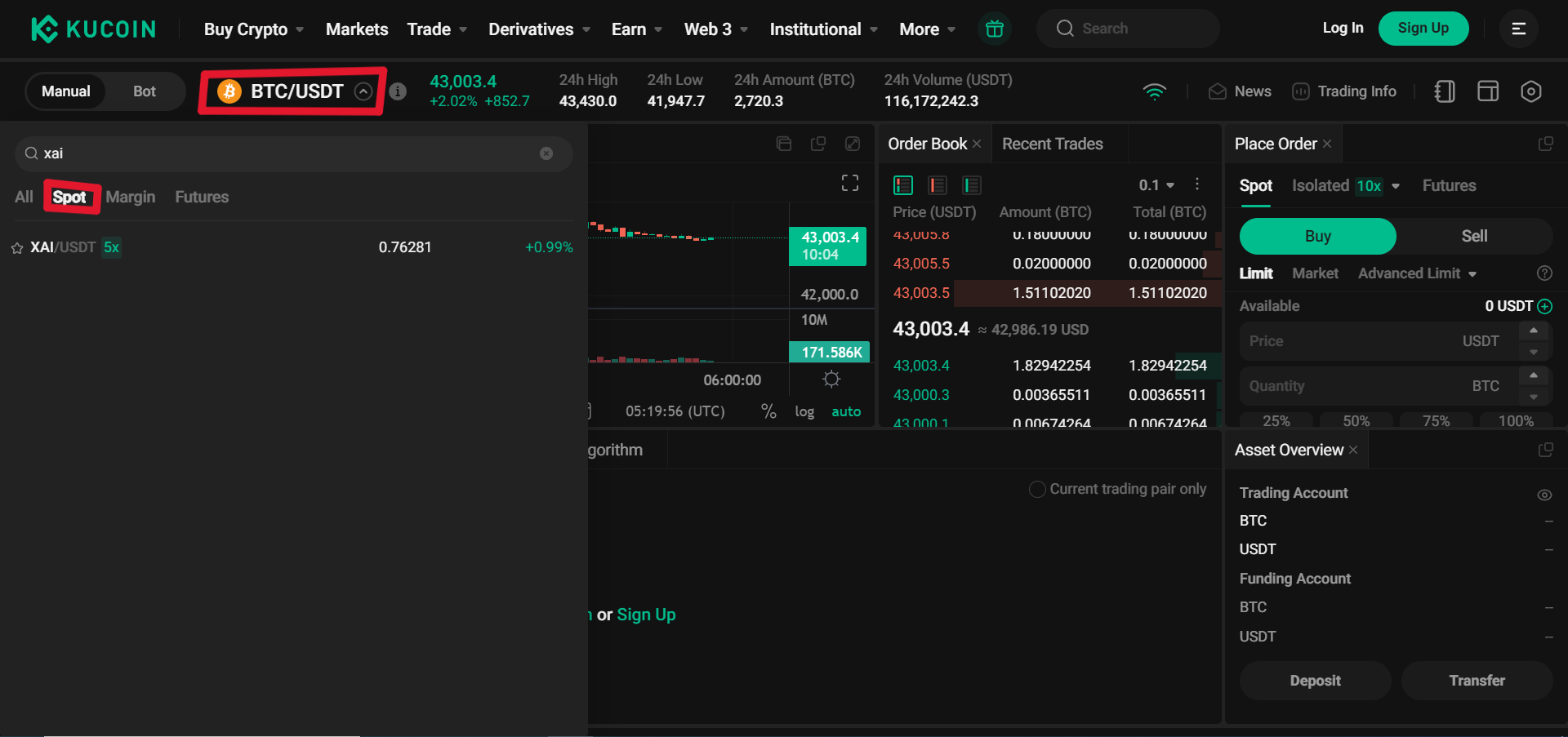Image resolution: width=1568 pixels, height=737 pixels.
Task: Pop out the Asset Overview panel
Action: click(1545, 450)
